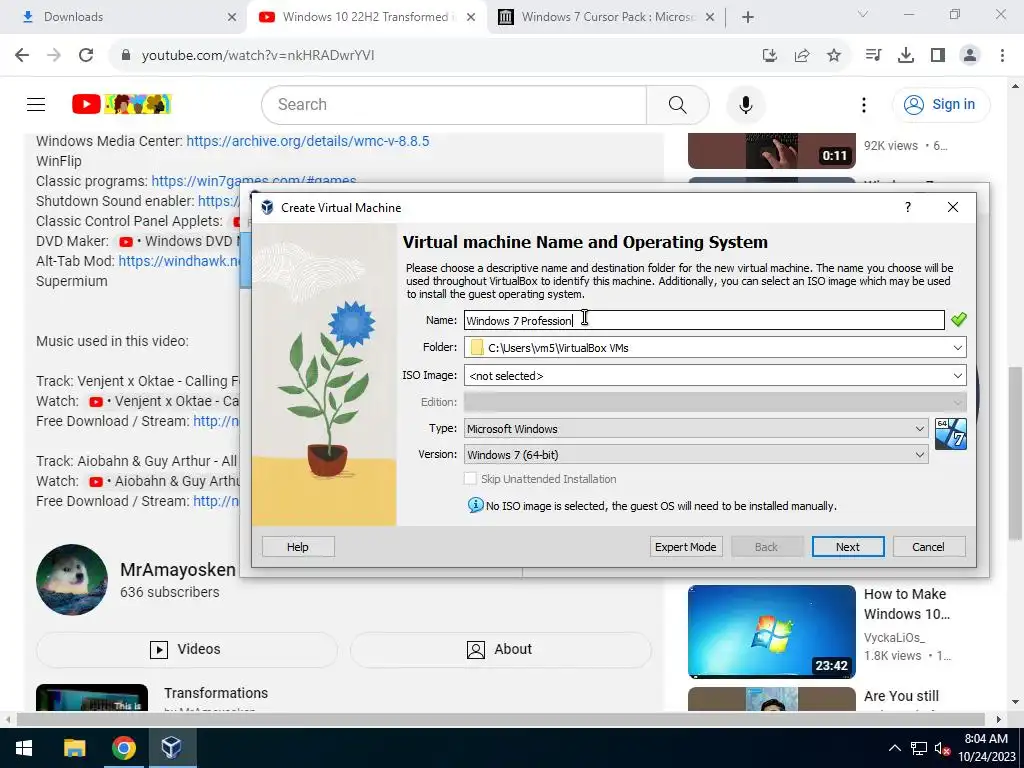The height and width of the screenshot is (768, 1024).
Task: Click the page vertical scrollbar
Action: point(1016,453)
